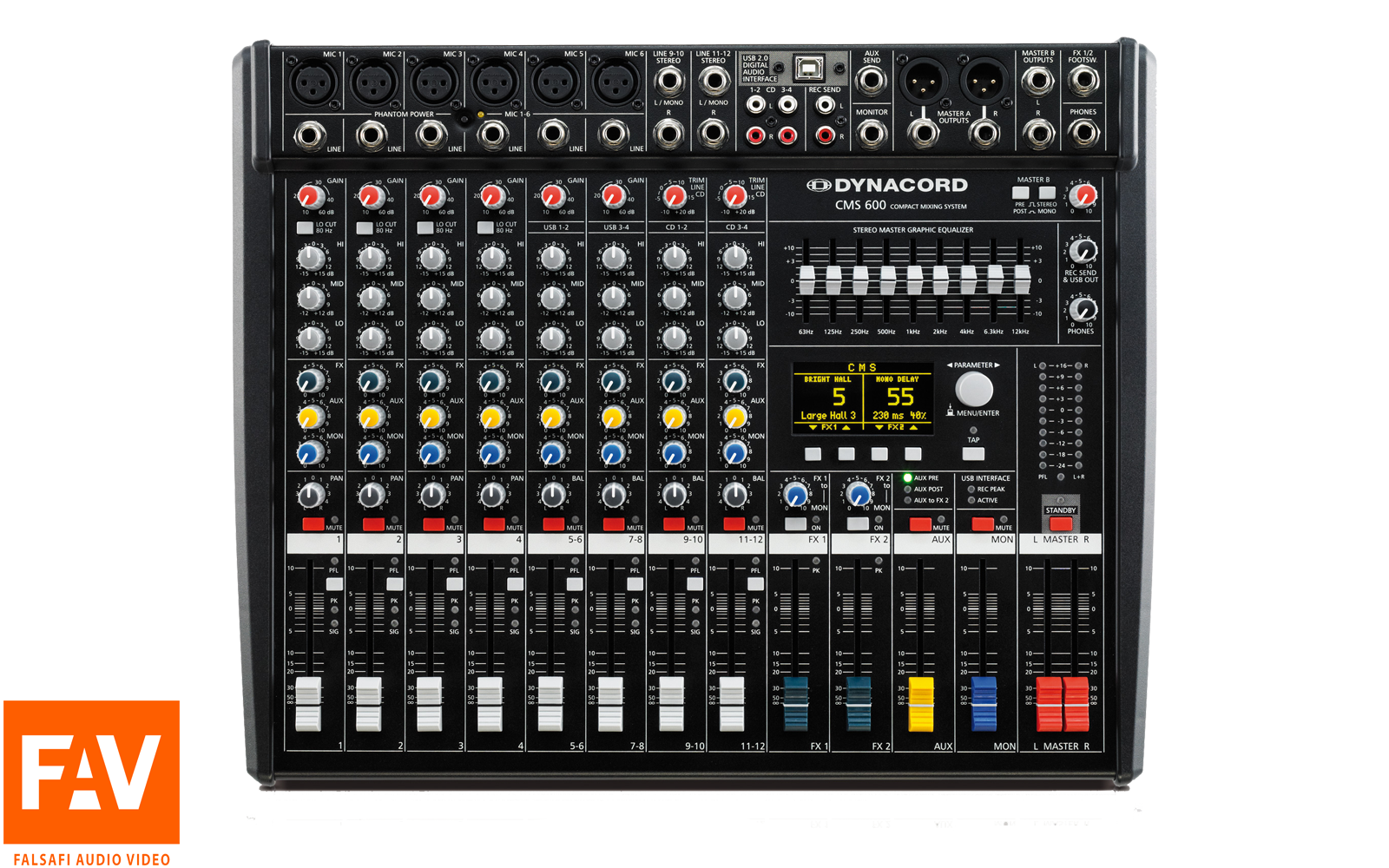
Task: Switch FX 1 ON button
Action: click(x=795, y=524)
